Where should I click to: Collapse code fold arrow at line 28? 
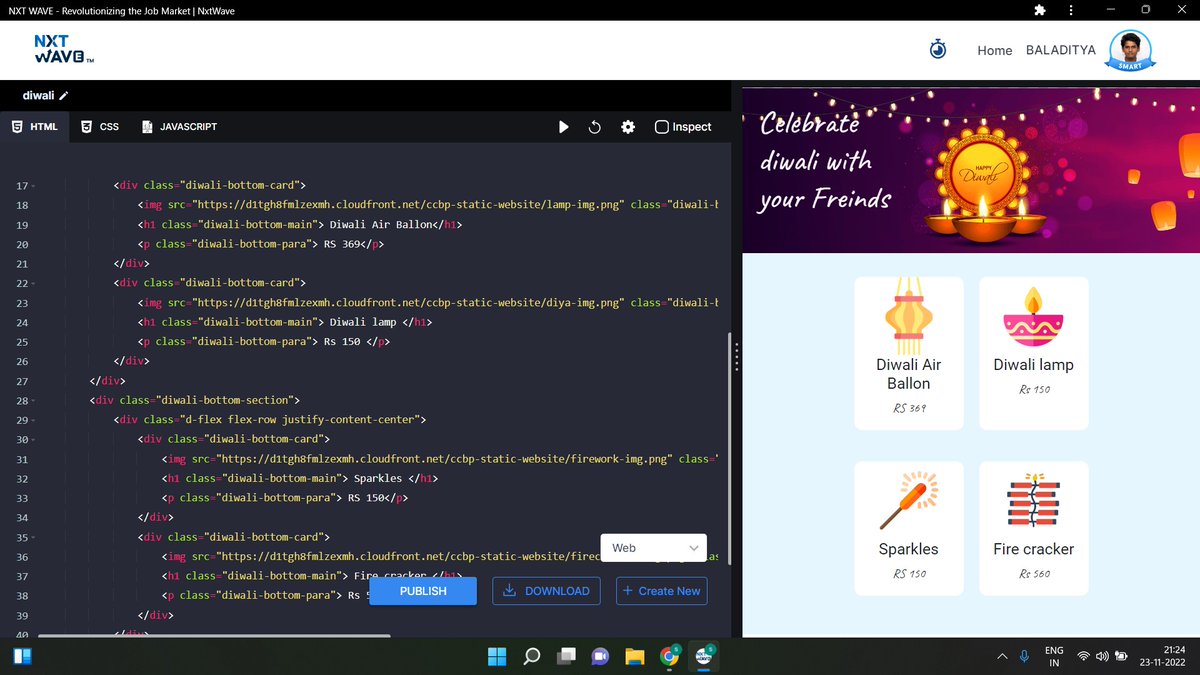click(33, 401)
